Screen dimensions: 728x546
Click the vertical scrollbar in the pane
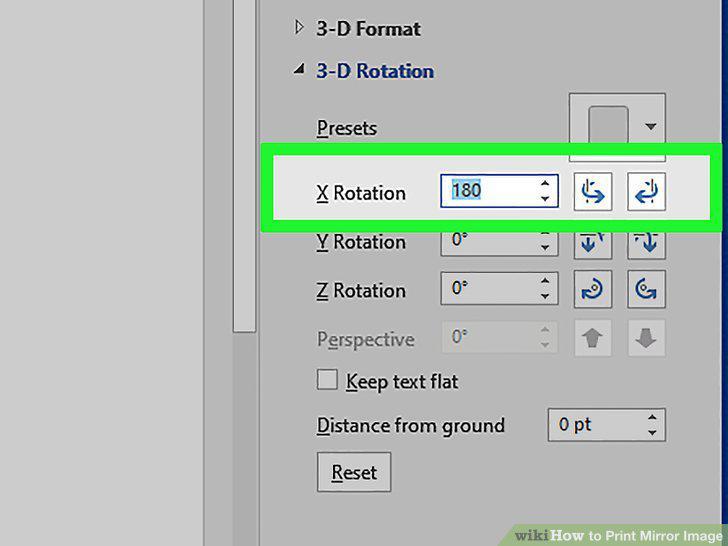(244, 166)
